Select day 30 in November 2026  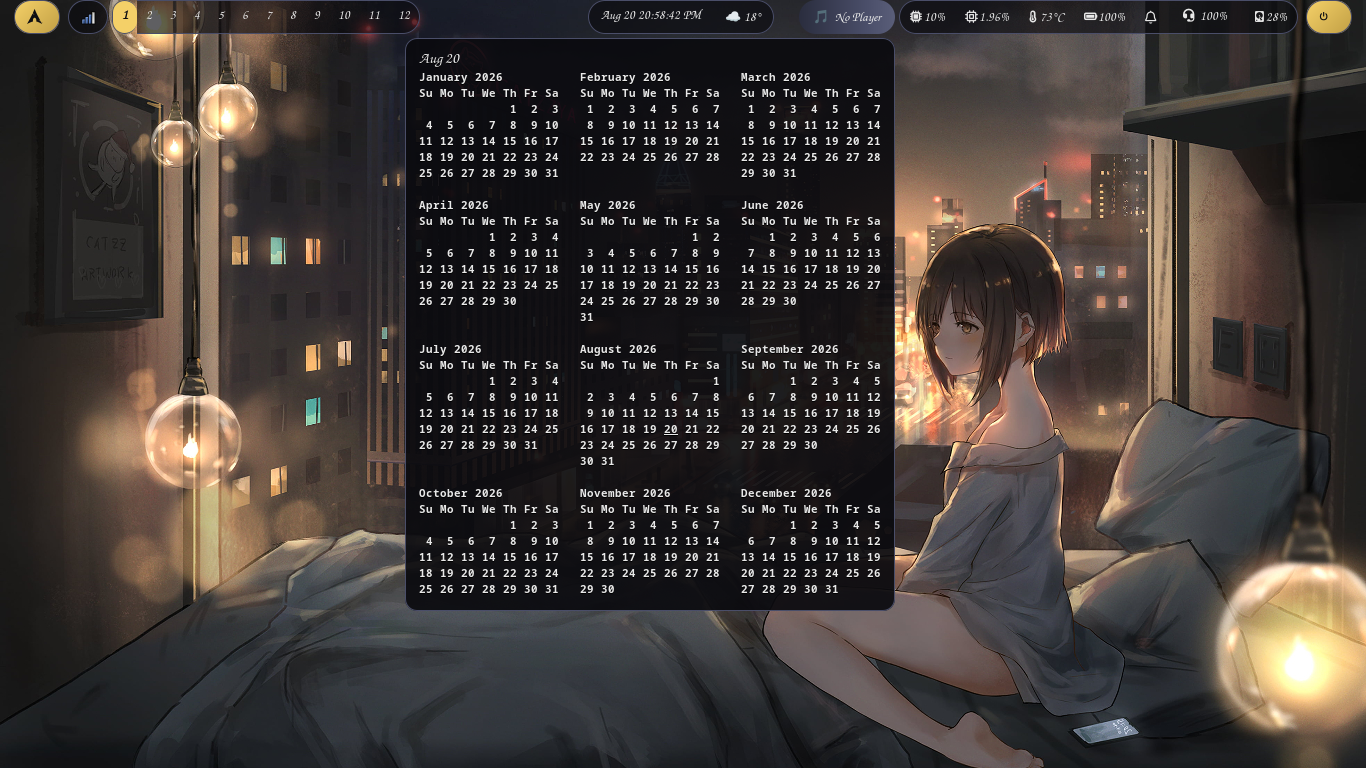(x=608, y=589)
